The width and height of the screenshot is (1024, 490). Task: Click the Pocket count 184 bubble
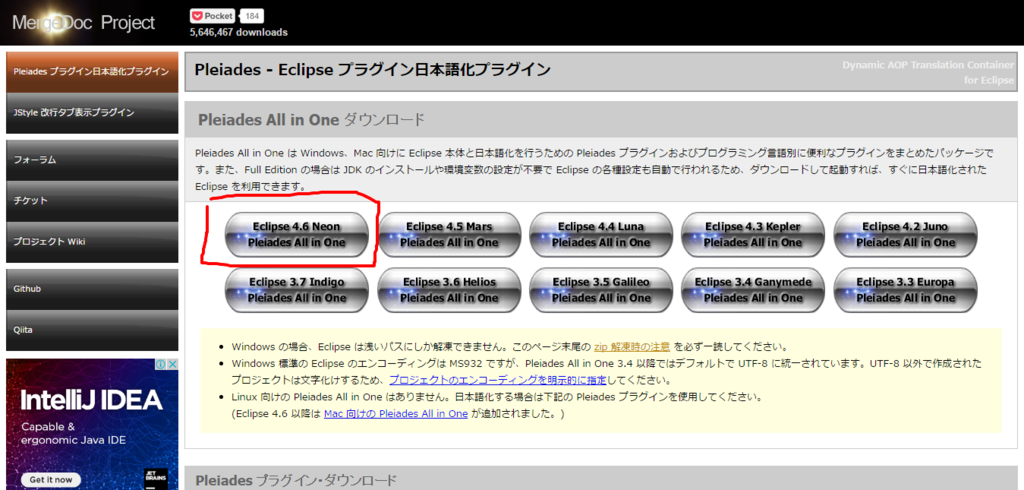click(252, 16)
